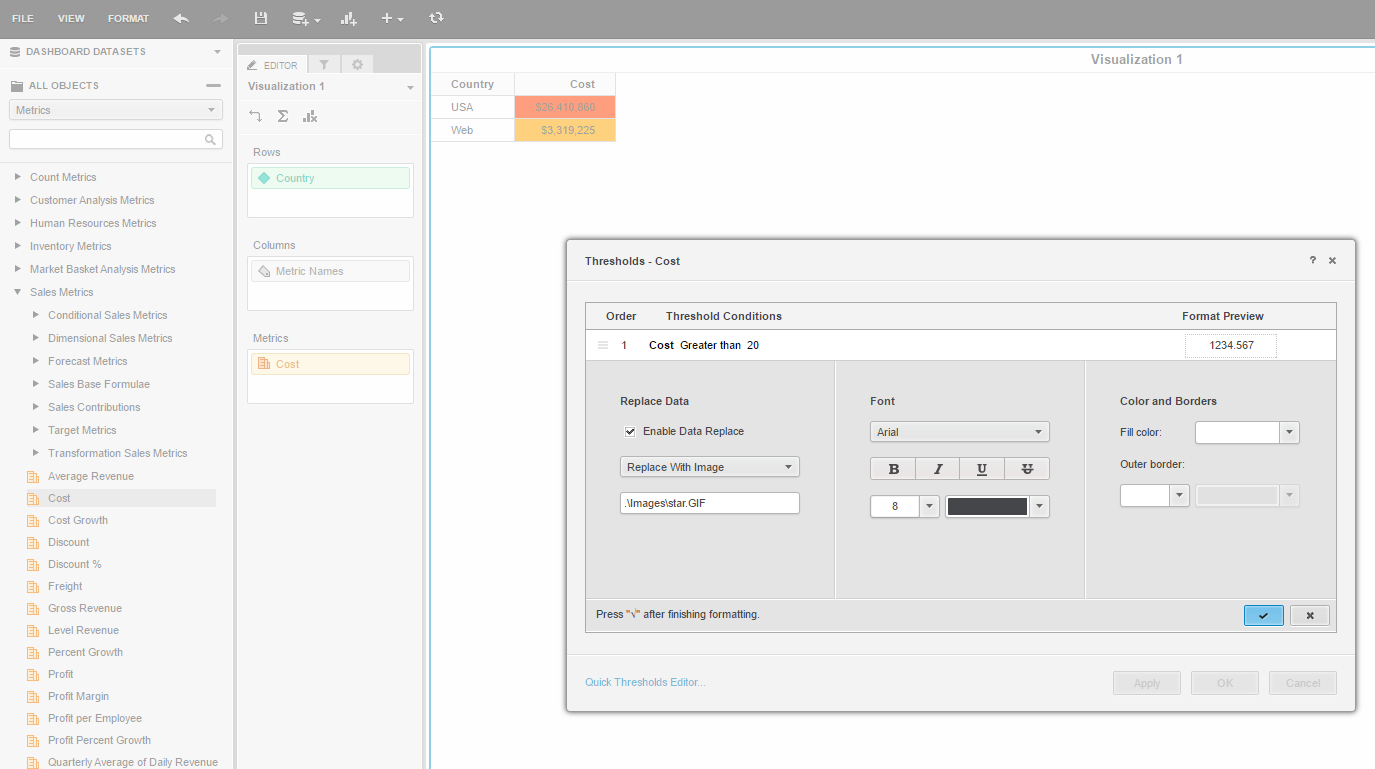Image resolution: width=1375 pixels, height=769 pixels.
Task: Open the Arial font family dropdown
Action: point(959,431)
